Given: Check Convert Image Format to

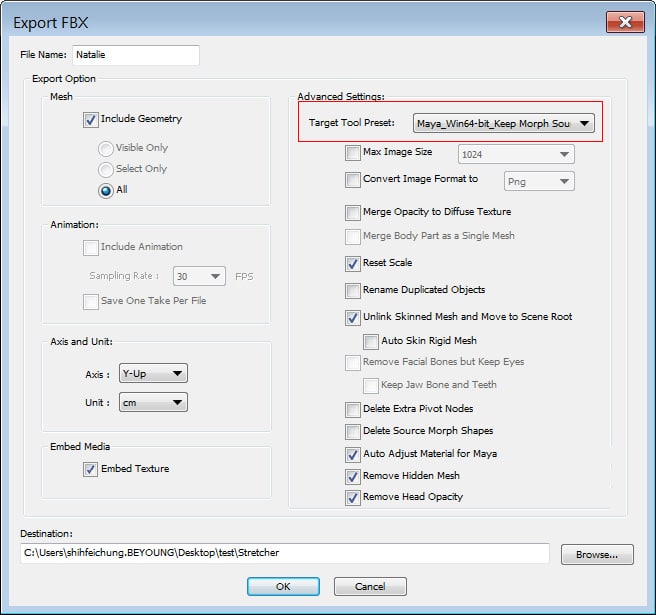Looking at the screenshot, I should [353, 180].
